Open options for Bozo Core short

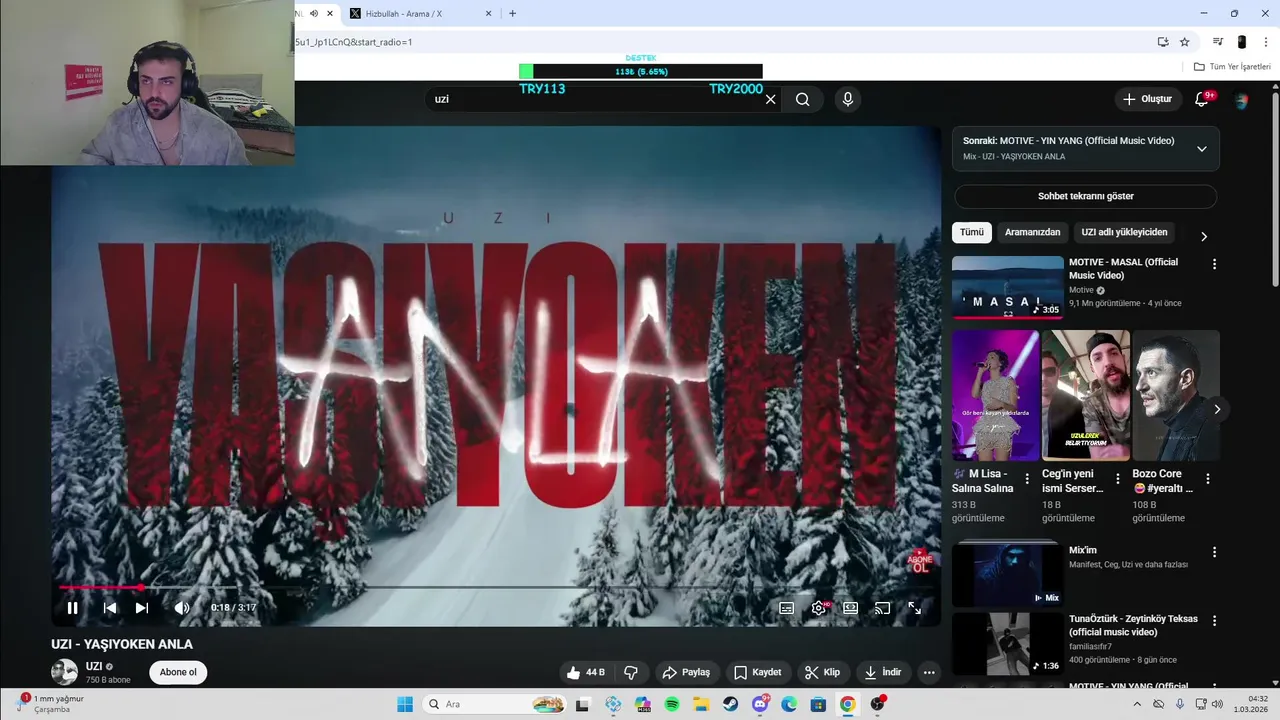click(1208, 479)
